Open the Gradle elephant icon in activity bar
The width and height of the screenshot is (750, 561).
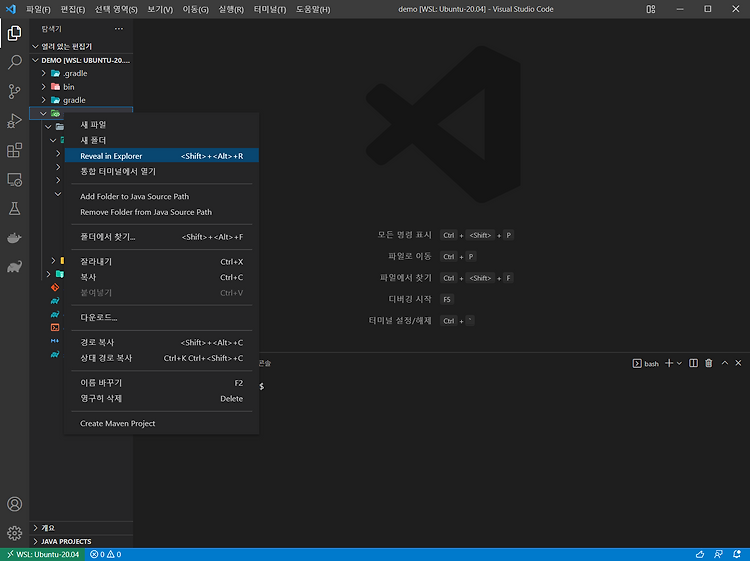click(14, 267)
